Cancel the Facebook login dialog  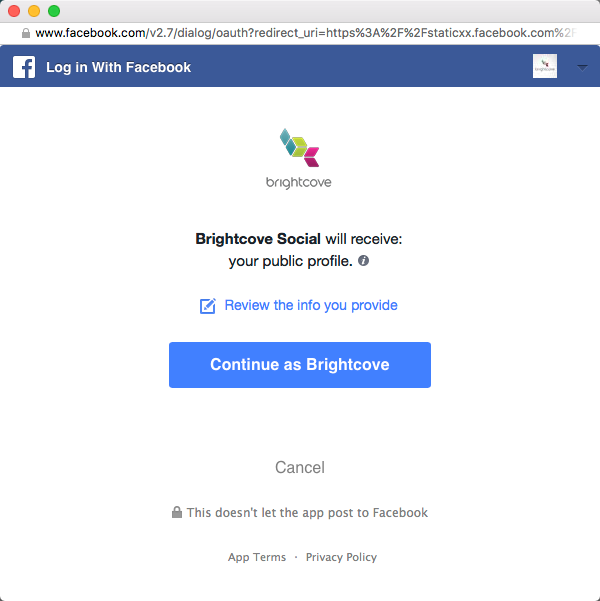pos(300,467)
